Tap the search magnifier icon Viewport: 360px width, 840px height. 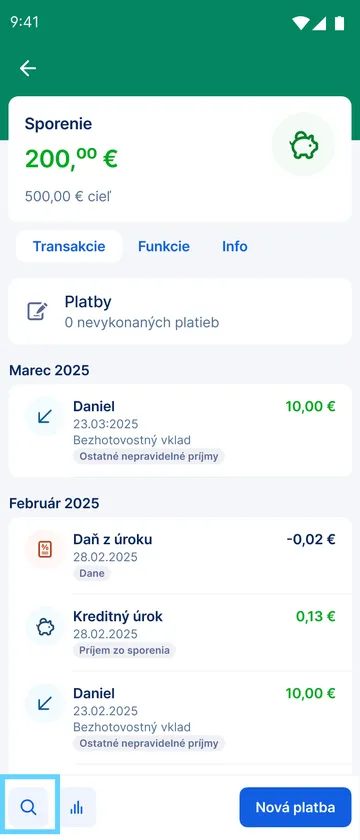(x=28, y=807)
